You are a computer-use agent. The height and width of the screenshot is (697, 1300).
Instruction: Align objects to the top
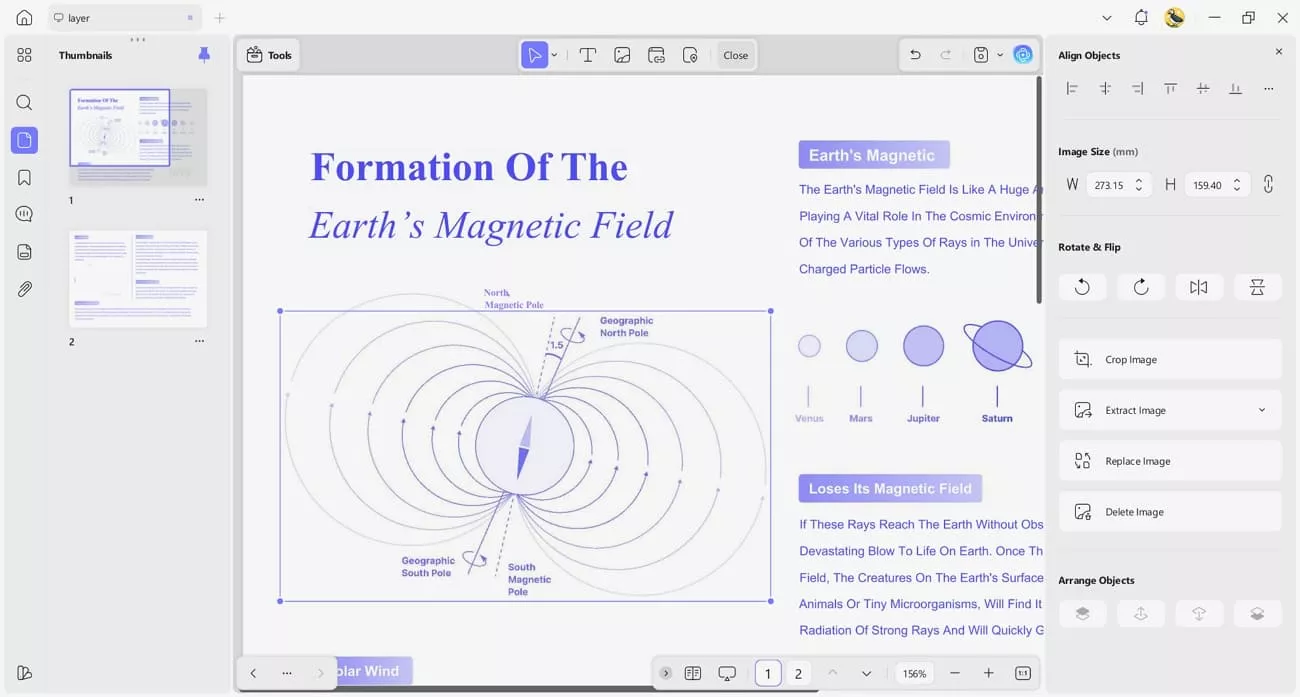pos(1170,89)
